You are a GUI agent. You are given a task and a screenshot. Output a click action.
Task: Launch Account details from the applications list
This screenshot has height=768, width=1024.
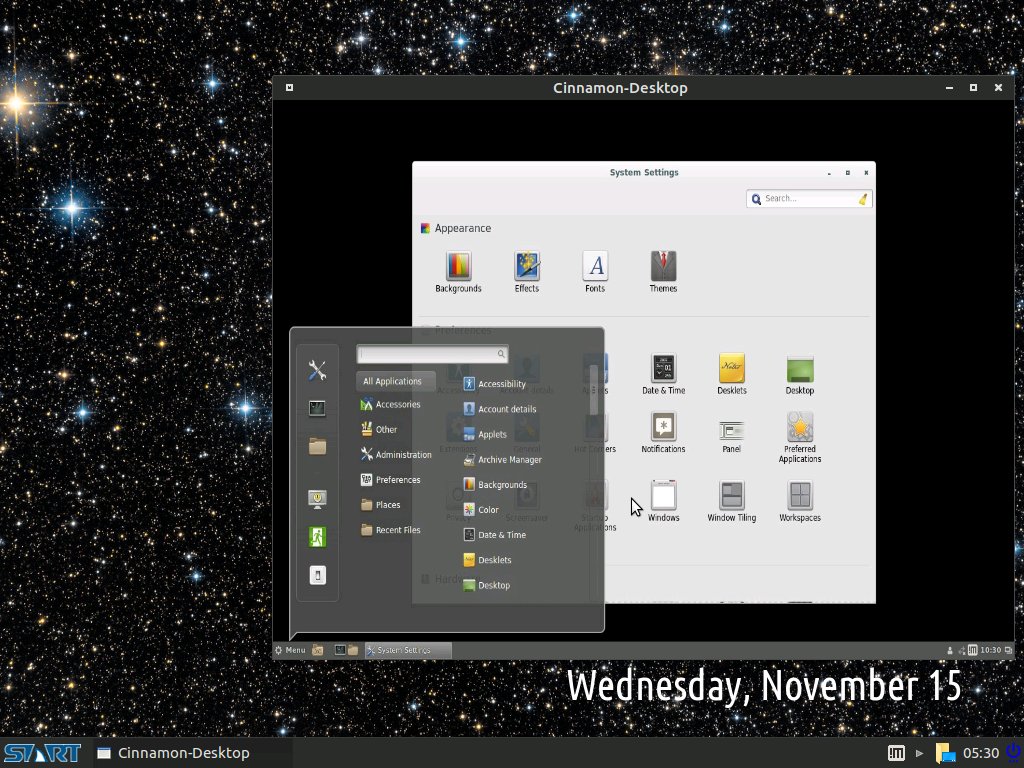click(x=500, y=409)
